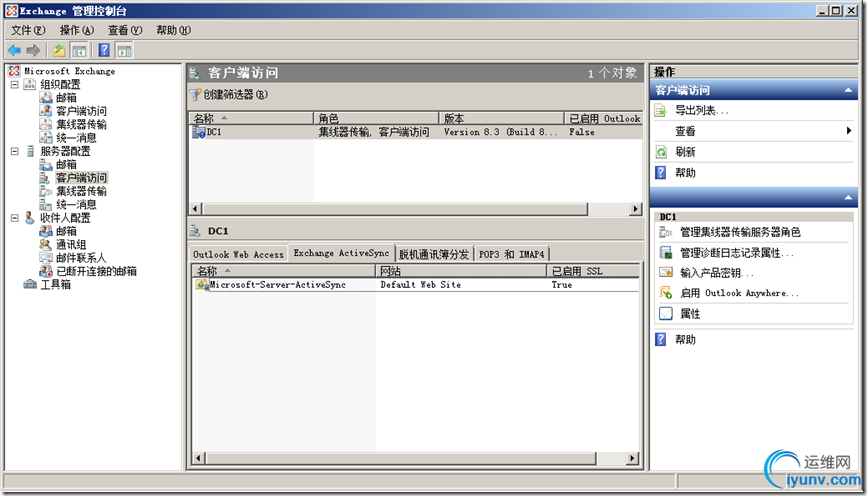Click 管理诊断日志记录属性 action
The image size is (867, 496).
point(737,253)
